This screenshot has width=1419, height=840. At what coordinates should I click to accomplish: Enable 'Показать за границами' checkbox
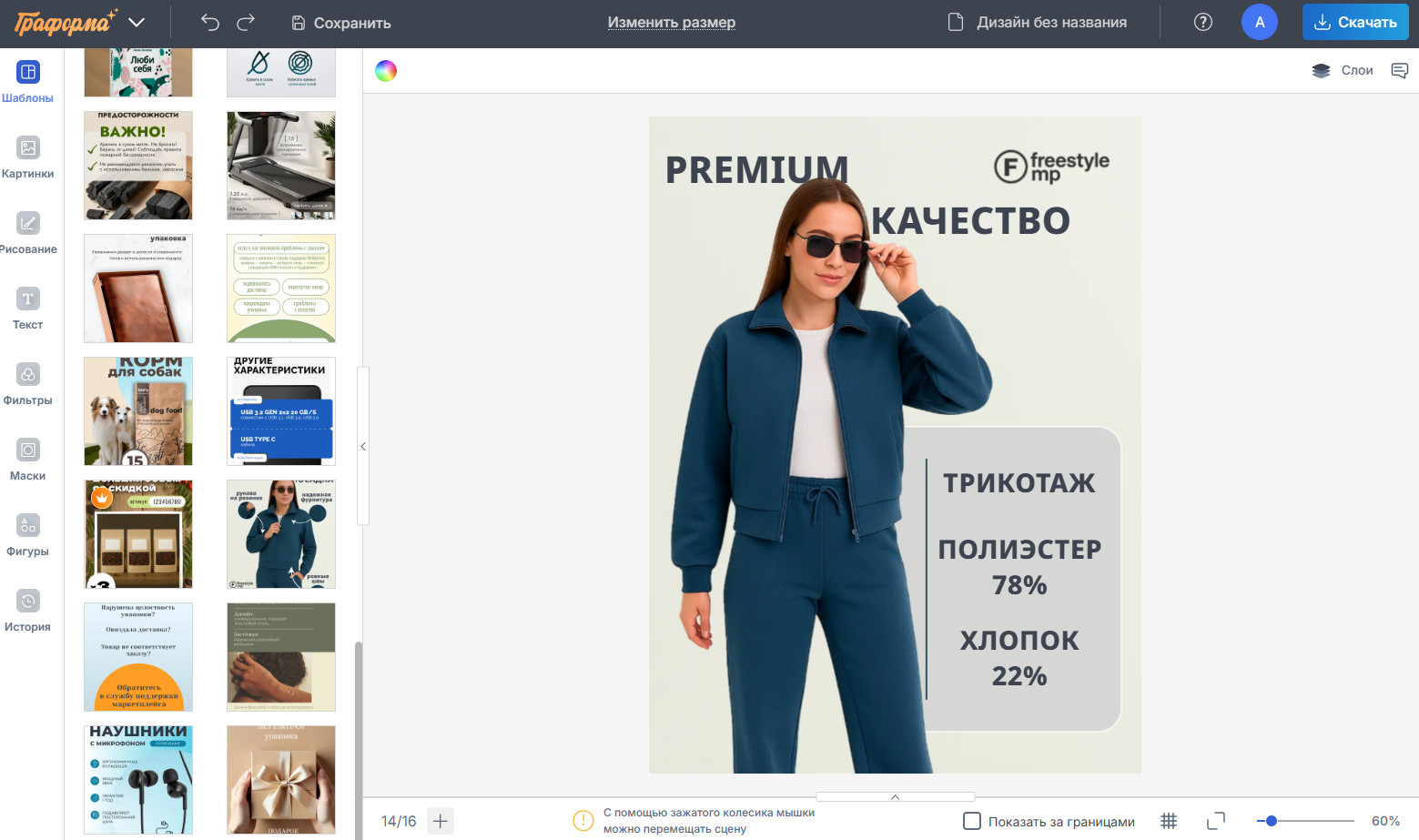pos(972,821)
